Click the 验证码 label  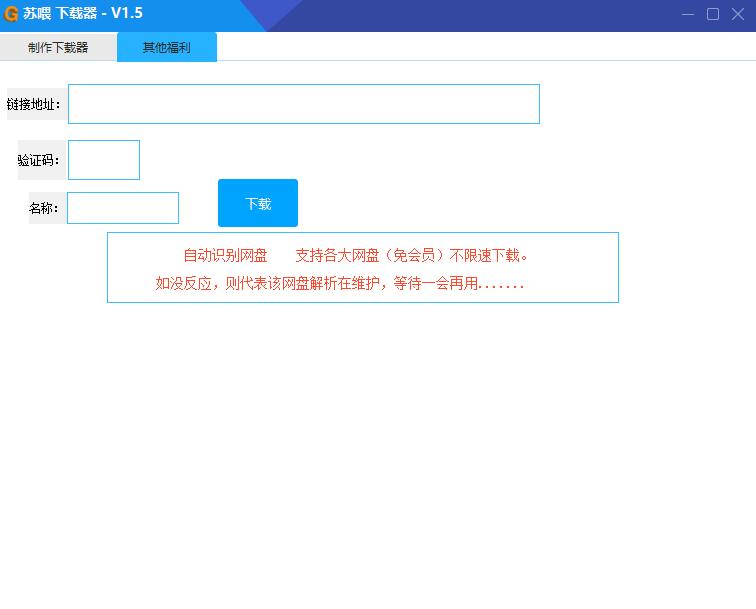click(39, 160)
